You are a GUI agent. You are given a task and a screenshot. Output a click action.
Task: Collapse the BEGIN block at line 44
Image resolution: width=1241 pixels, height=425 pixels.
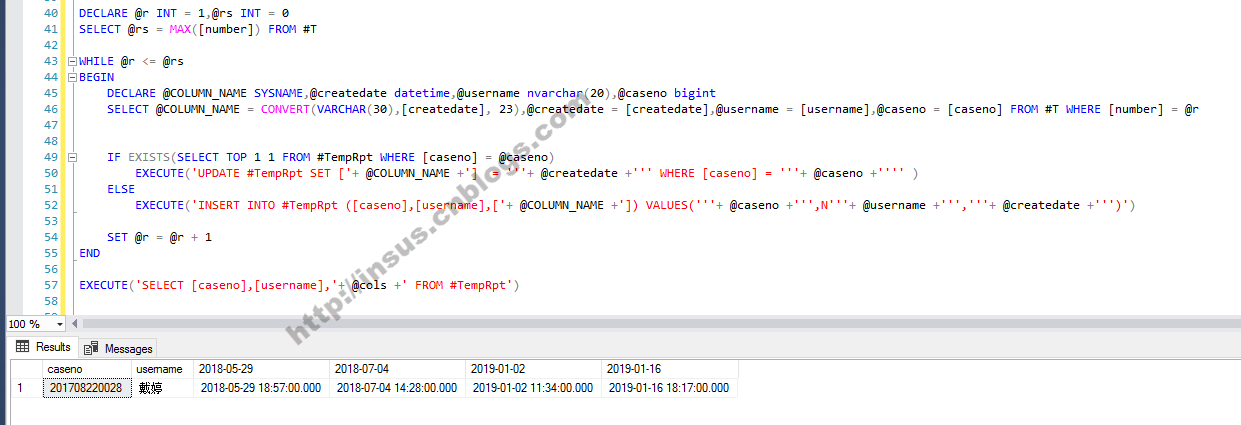pos(71,77)
